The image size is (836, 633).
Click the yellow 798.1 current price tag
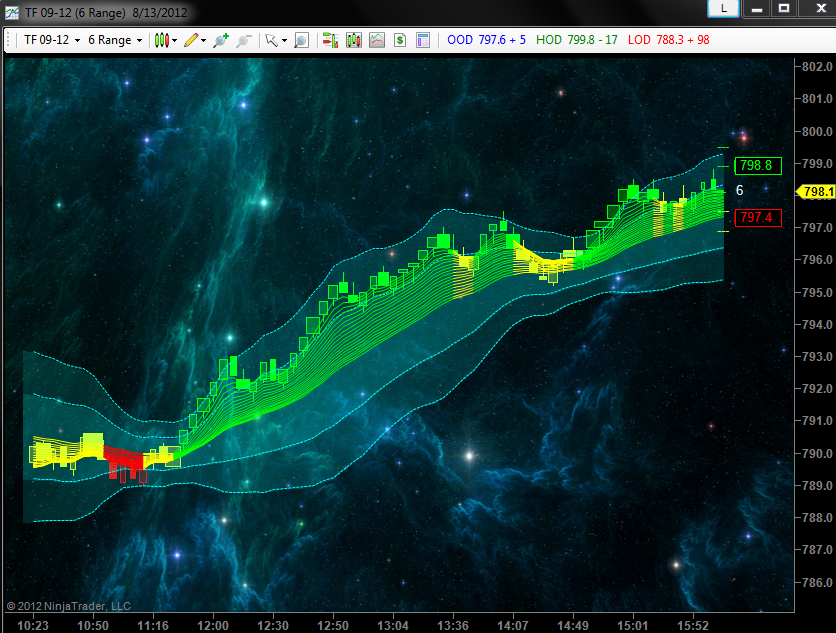816,191
